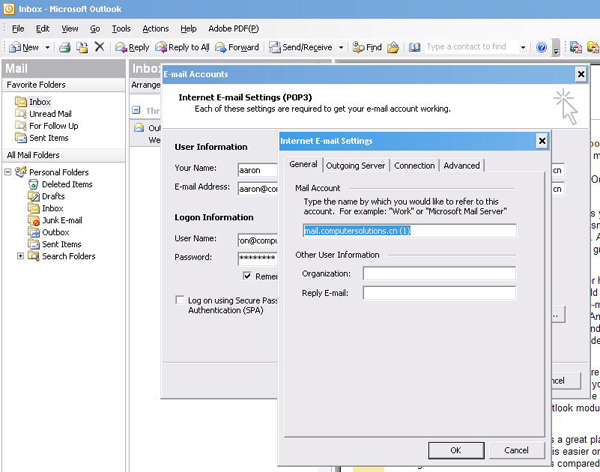This screenshot has width=600, height=472.
Task: Toggle the Remember password checkbox
Action: click(247, 276)
